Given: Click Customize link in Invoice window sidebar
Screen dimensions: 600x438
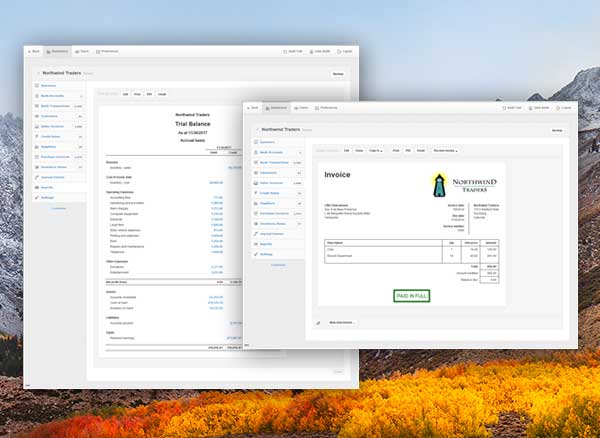Looking at the screenshot, I should (x=278, y=265).
